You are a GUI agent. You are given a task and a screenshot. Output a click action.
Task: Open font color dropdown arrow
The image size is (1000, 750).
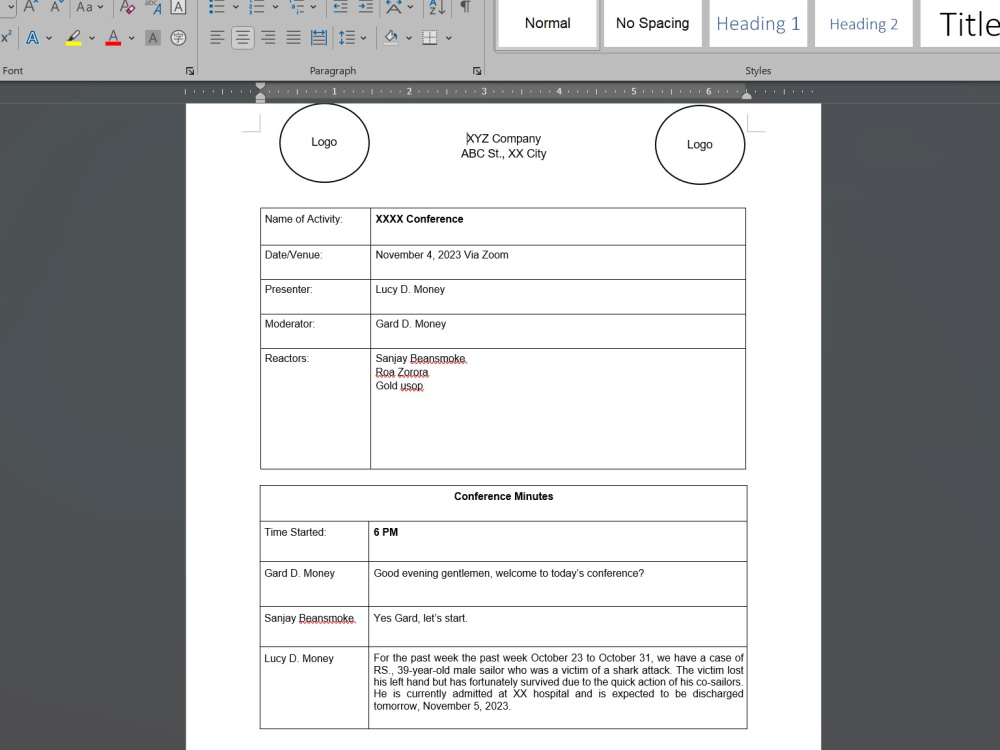point(131,38)
